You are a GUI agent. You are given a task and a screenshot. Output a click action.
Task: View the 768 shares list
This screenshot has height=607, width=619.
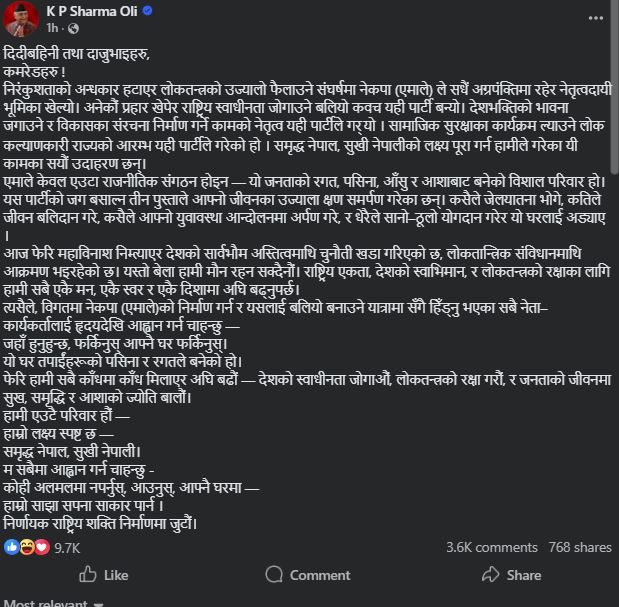tap(580, 547)
